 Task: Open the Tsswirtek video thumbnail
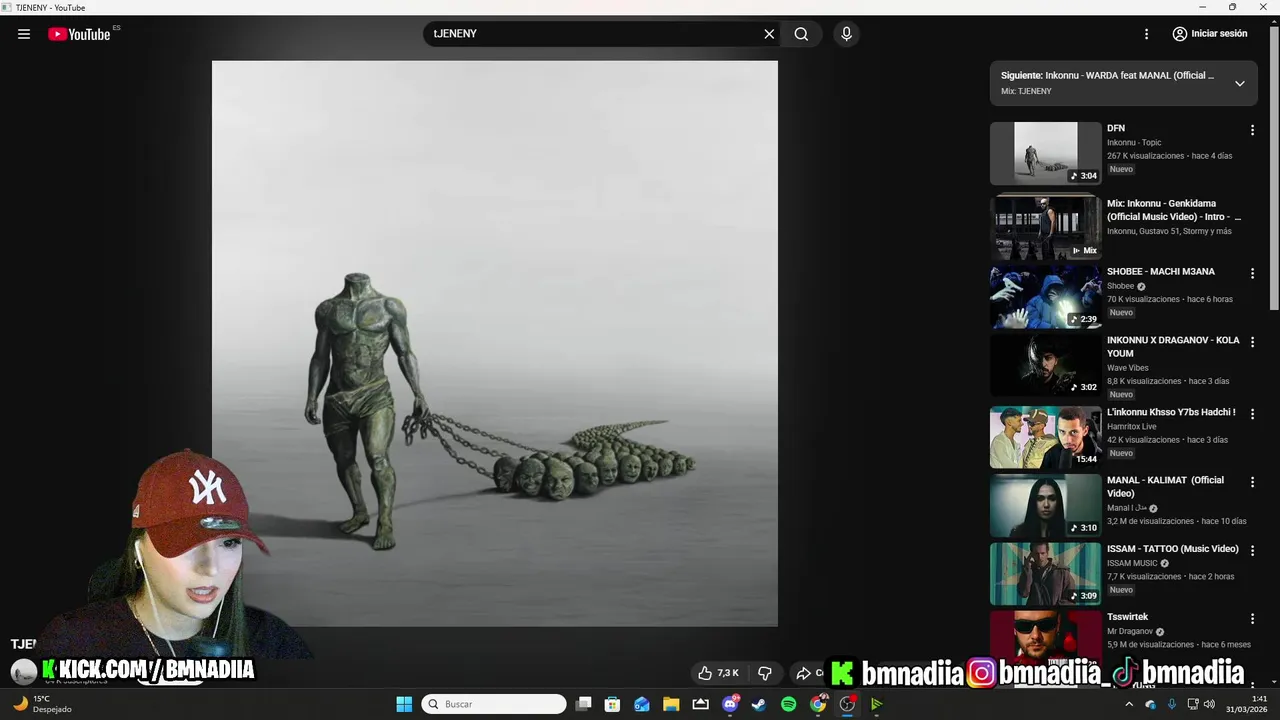[x=1045, y=642]
